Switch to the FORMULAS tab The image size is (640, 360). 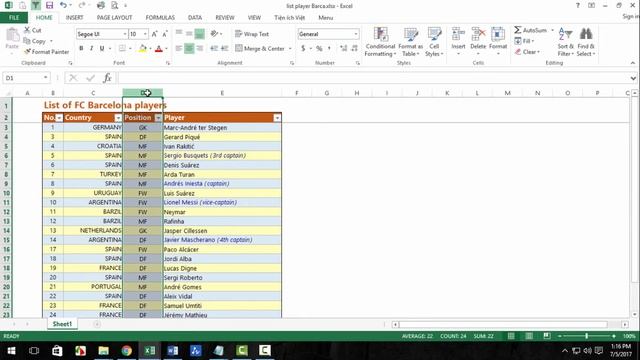point(160,18)
